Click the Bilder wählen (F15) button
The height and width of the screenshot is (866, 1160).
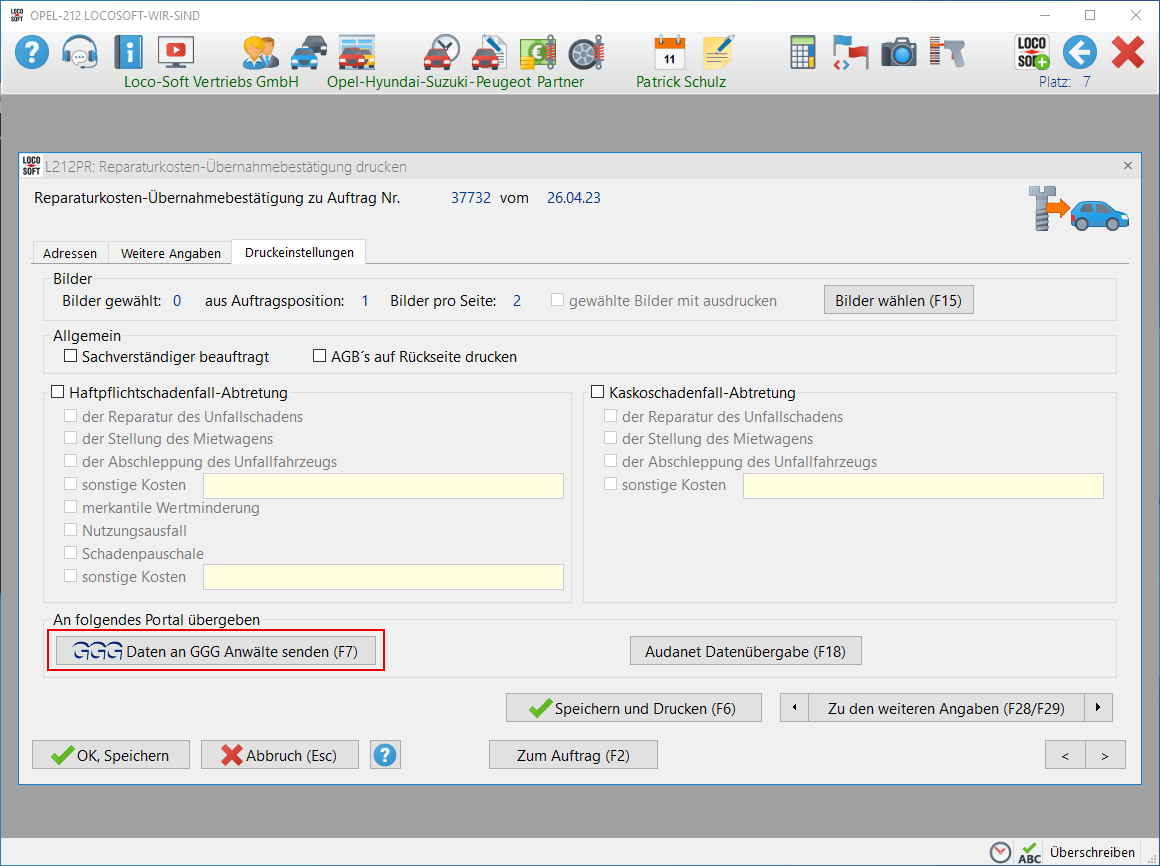pos(897,299)
